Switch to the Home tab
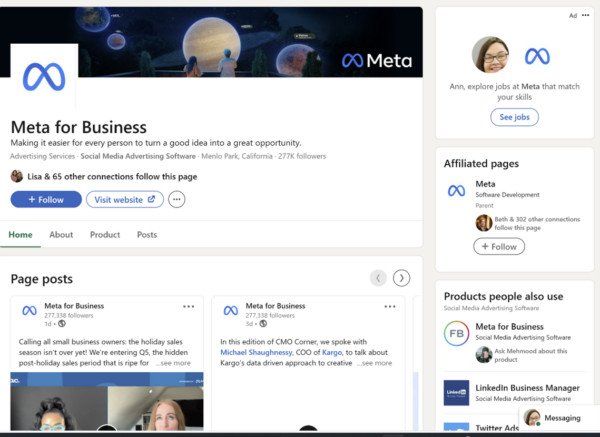 20,235
